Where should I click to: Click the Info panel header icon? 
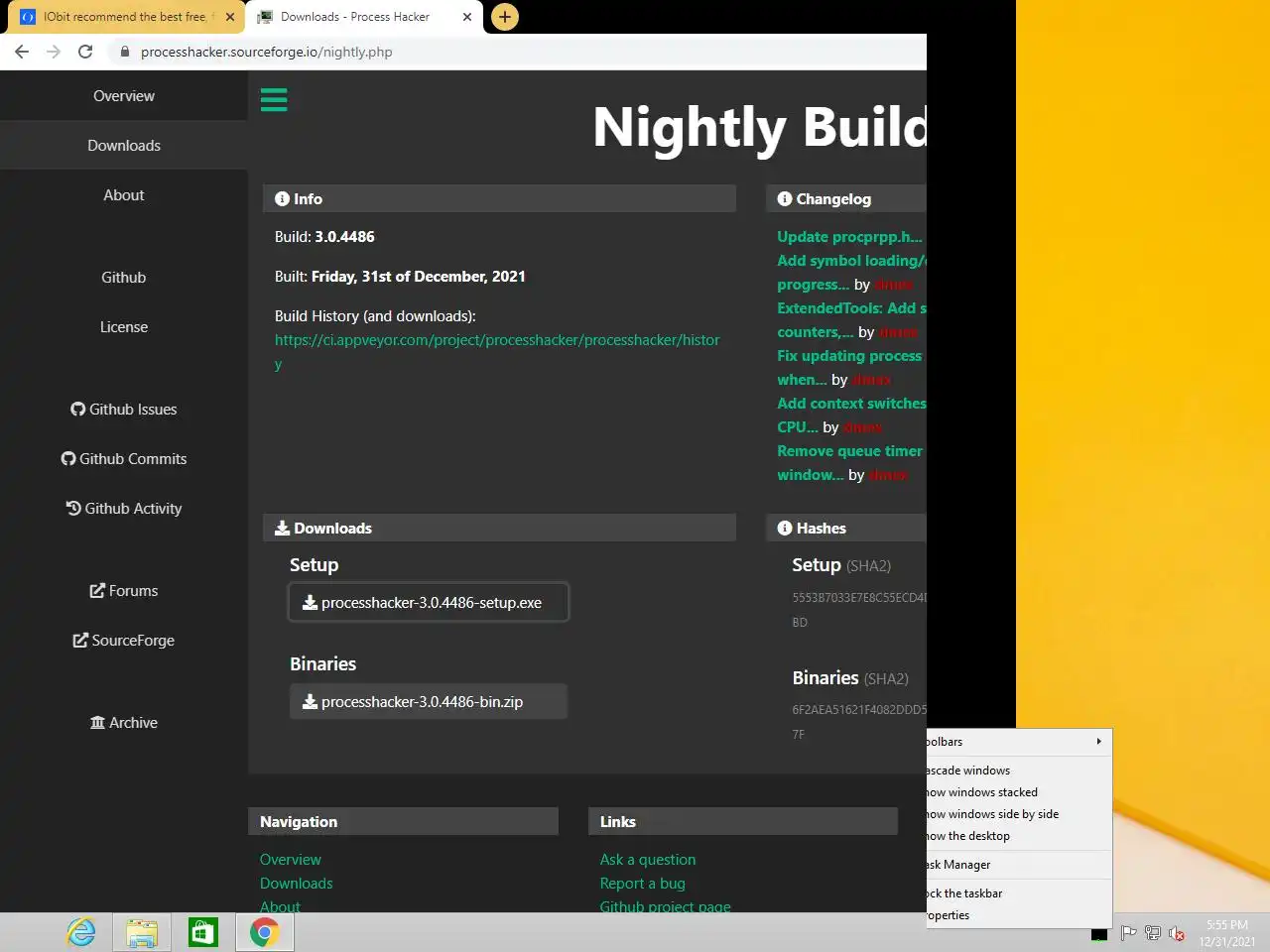(x=282, y=198)
